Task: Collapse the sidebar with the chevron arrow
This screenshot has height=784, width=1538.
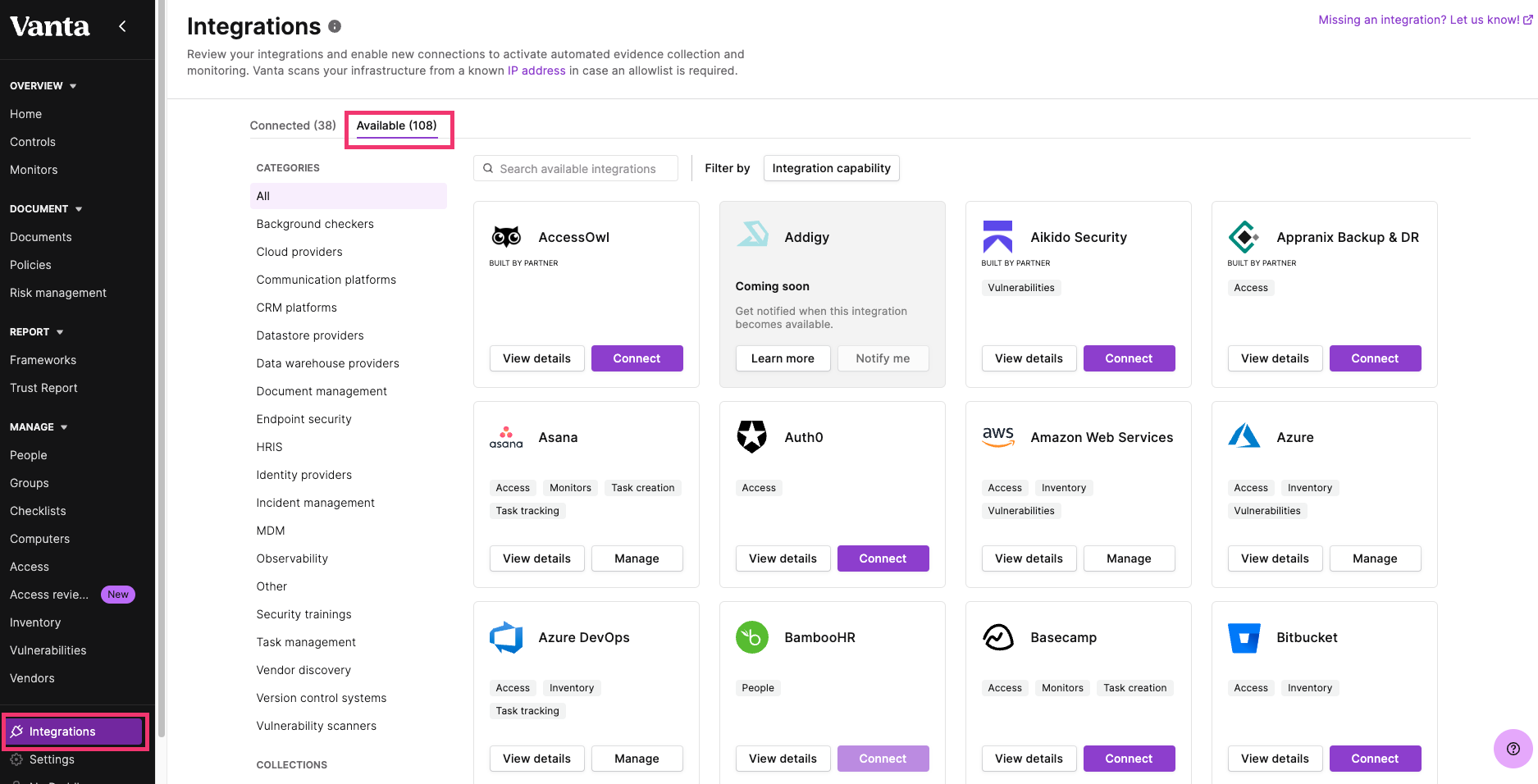Action: click(122, 26)
